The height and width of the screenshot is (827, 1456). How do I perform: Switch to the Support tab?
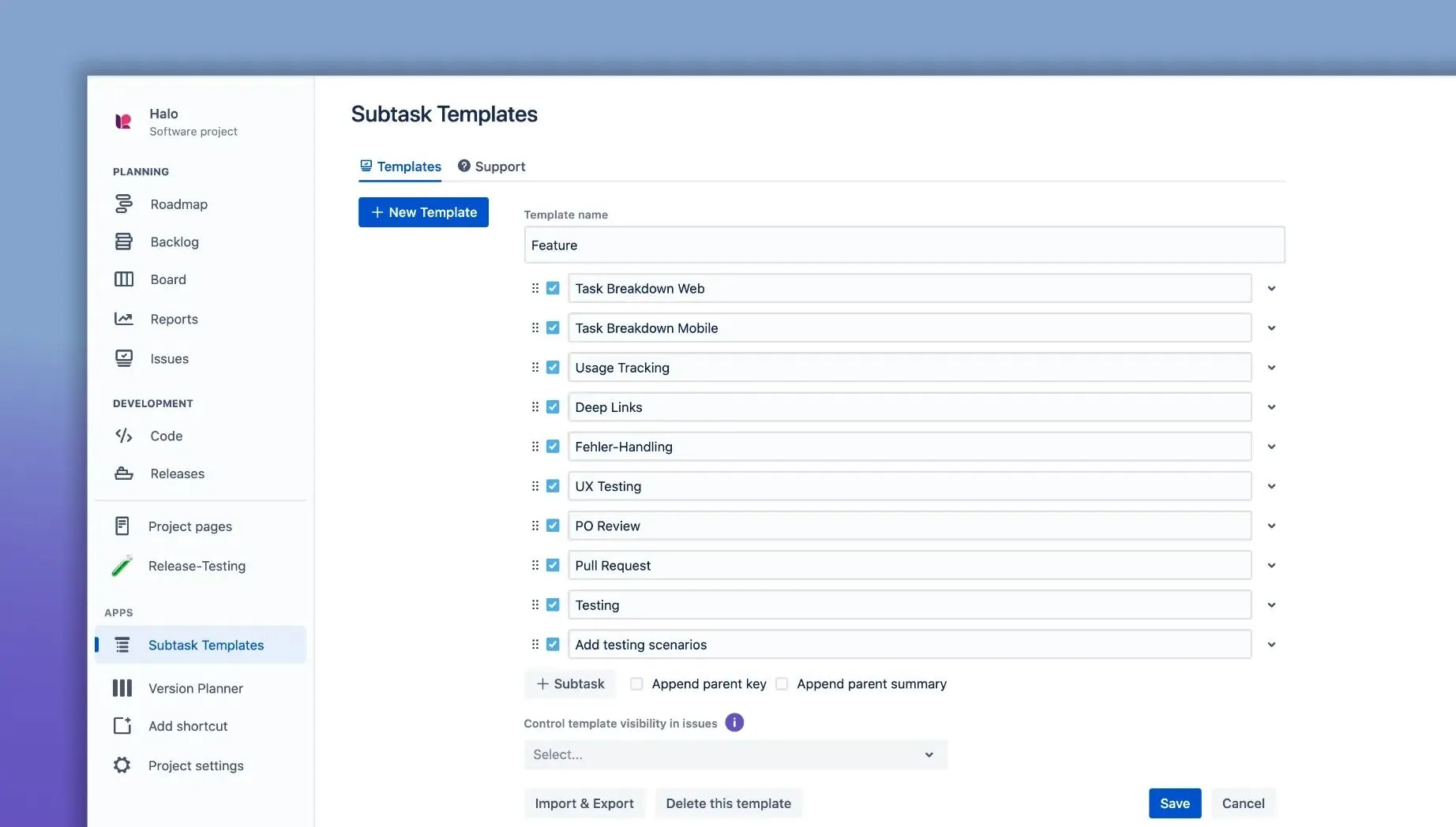pos(491,167)
